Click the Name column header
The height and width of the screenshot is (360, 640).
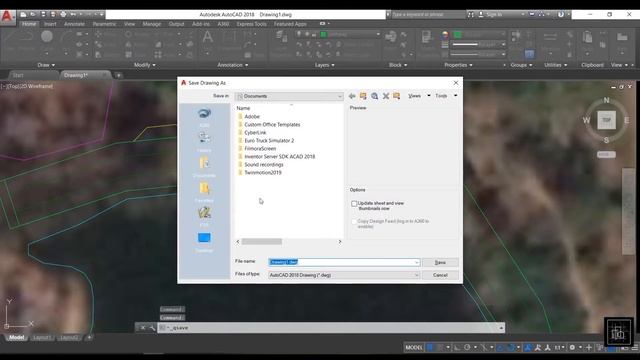click(243, 108)
